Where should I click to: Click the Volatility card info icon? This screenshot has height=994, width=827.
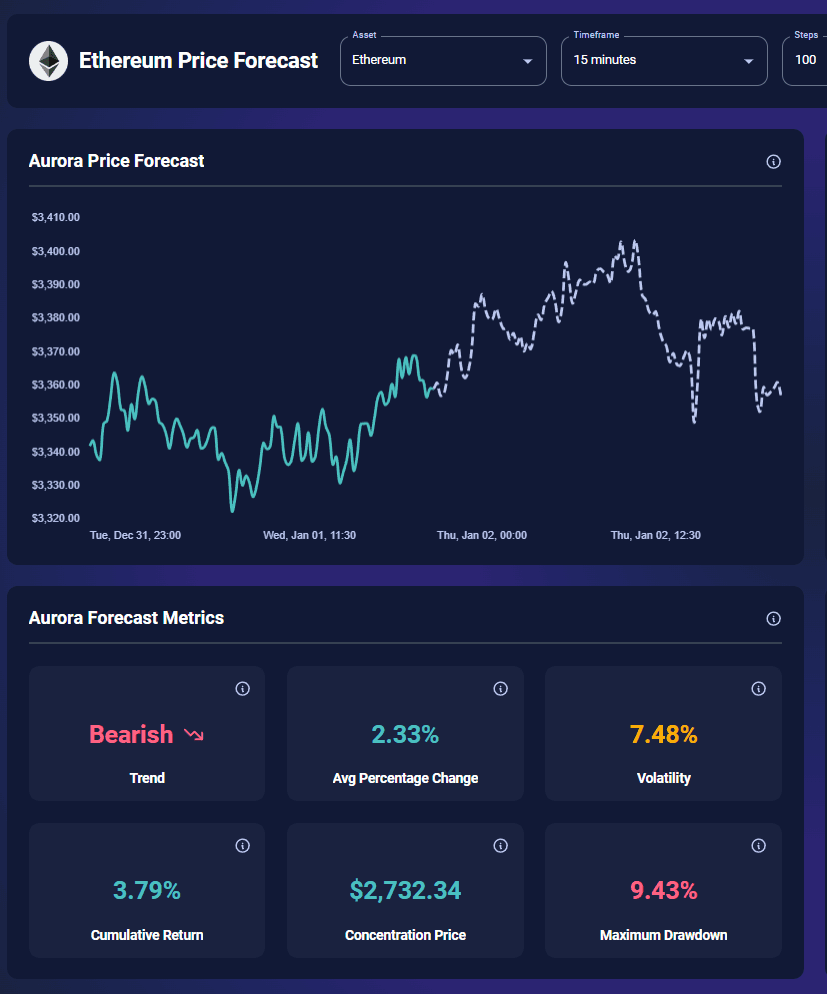(x=758, y=688)
